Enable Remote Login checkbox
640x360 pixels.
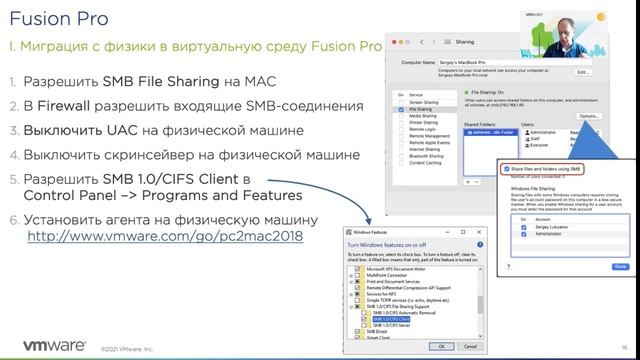(x=401, y=129)
